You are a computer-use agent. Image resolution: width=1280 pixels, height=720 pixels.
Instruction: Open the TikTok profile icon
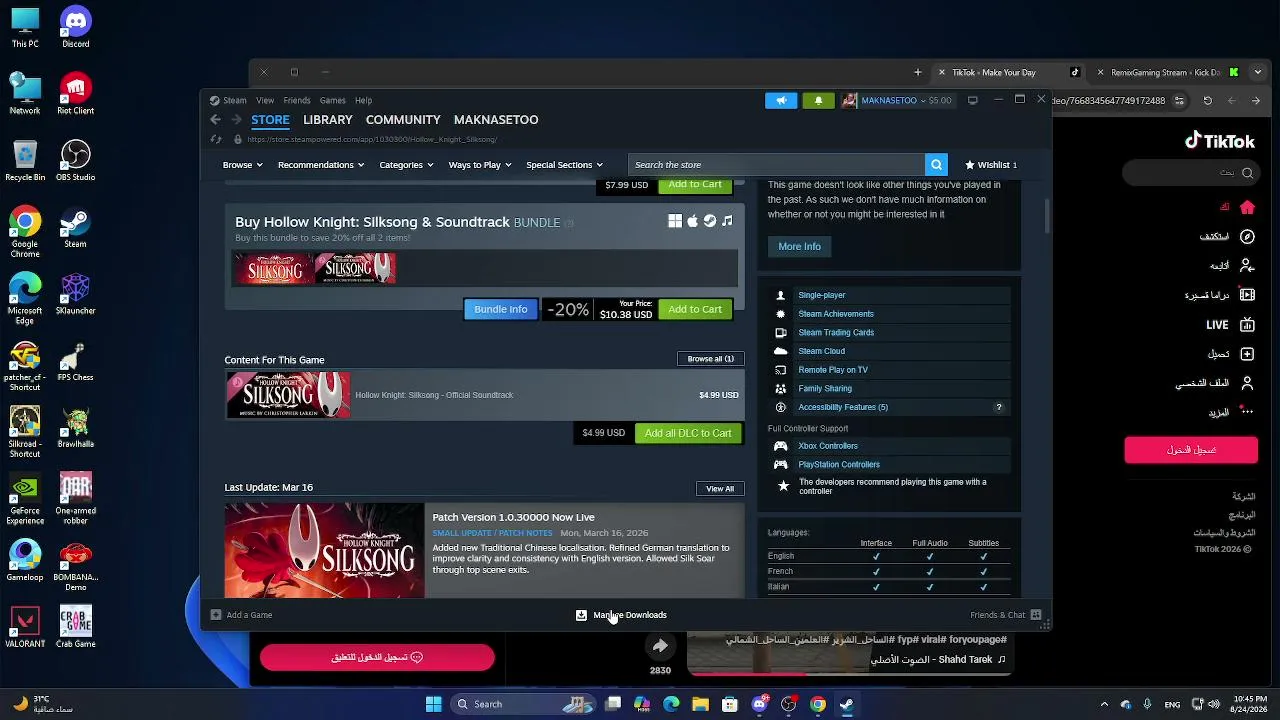click(x=1247, y=383)
